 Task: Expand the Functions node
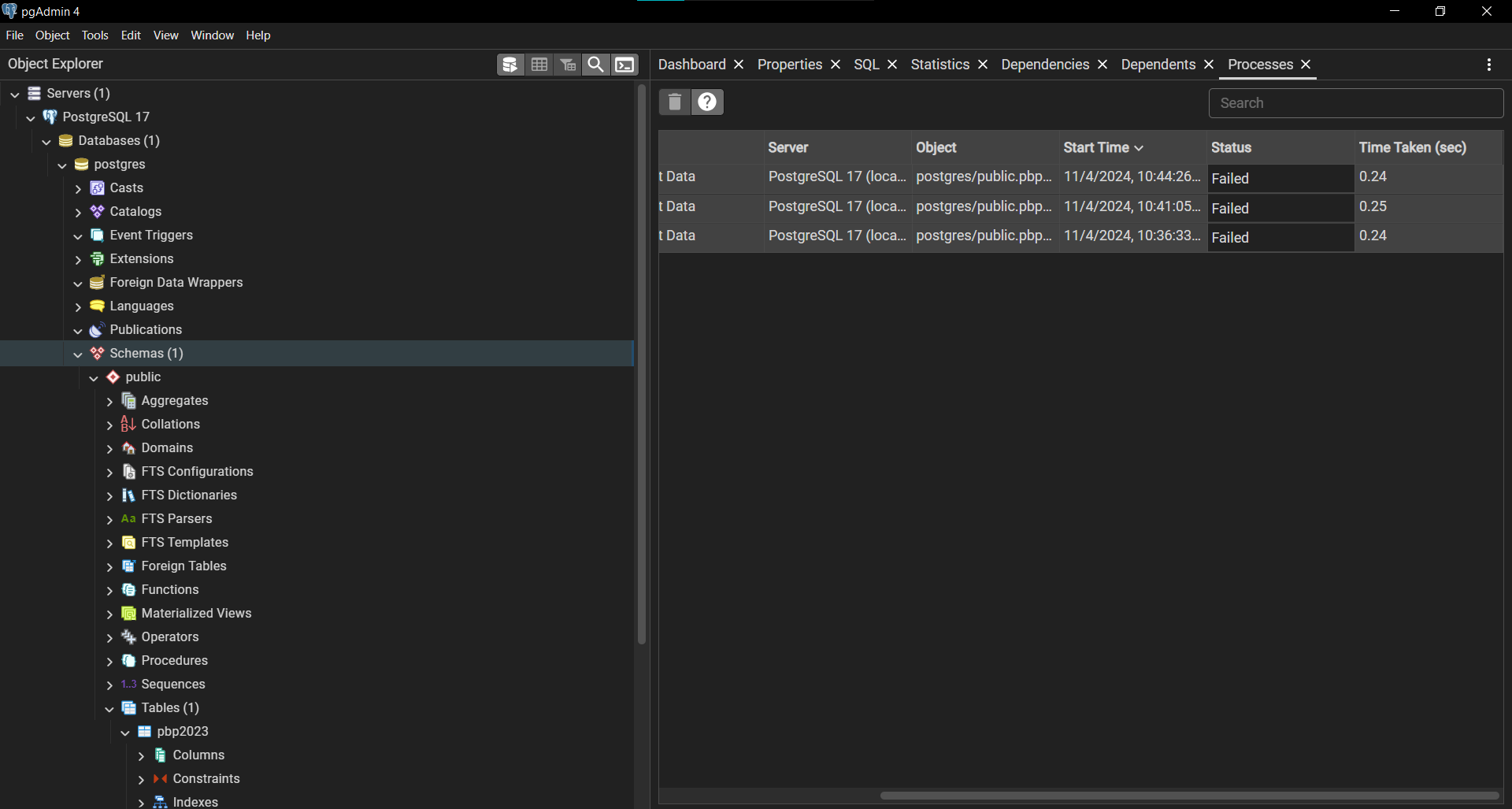pyautogui.click(x=109, y=589)
